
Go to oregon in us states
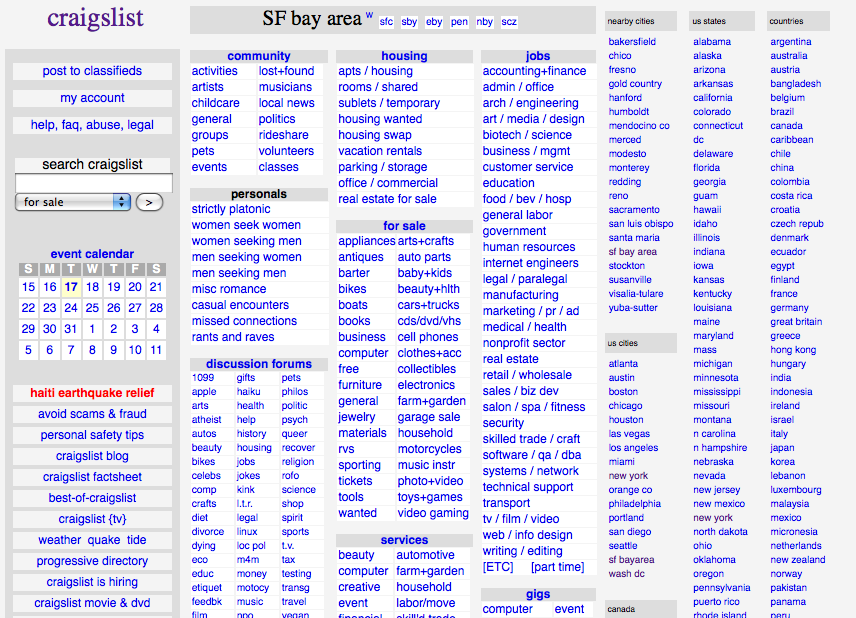point(708,574)
